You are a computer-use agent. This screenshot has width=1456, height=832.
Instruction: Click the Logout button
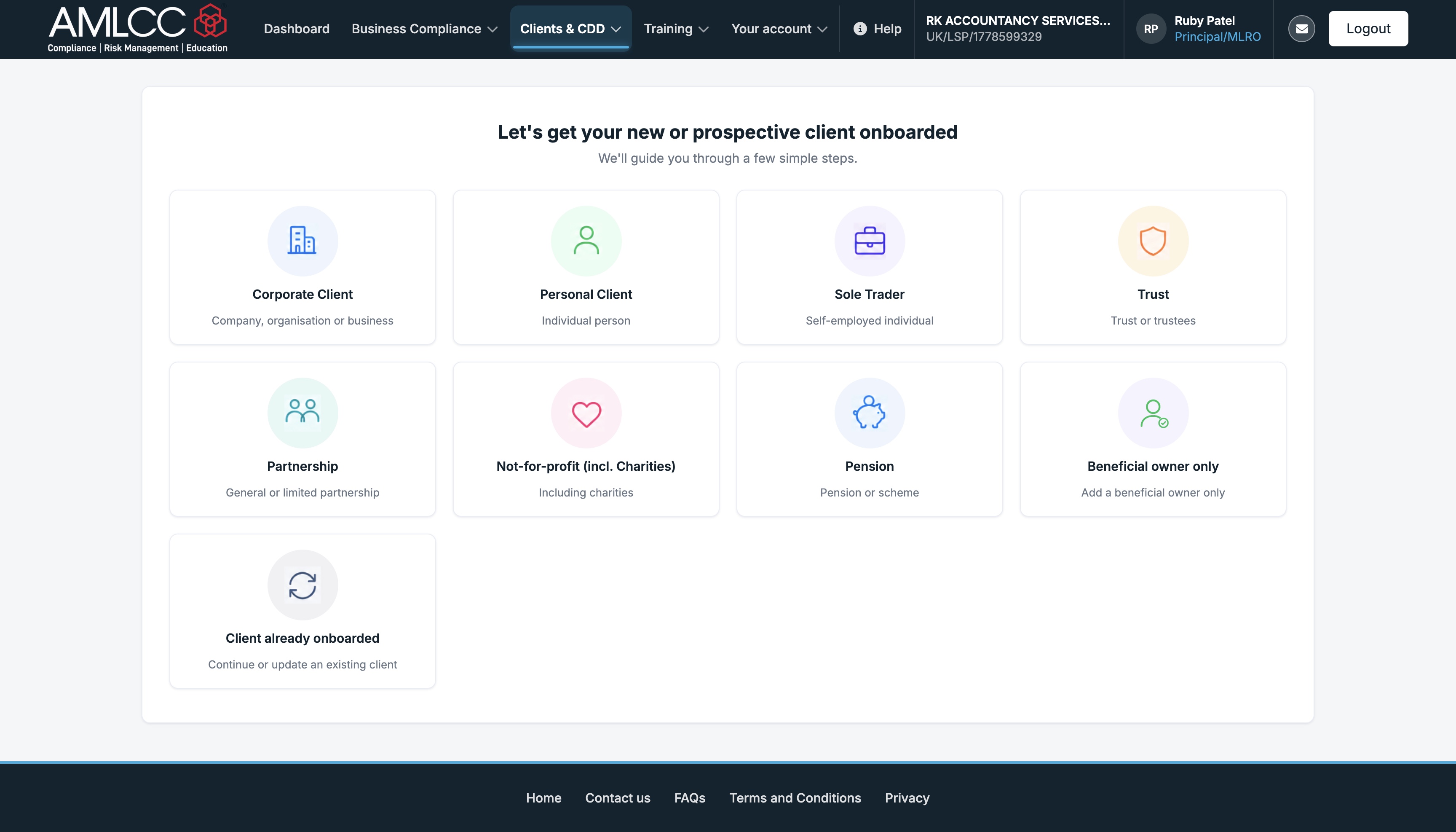(1368, 29)
